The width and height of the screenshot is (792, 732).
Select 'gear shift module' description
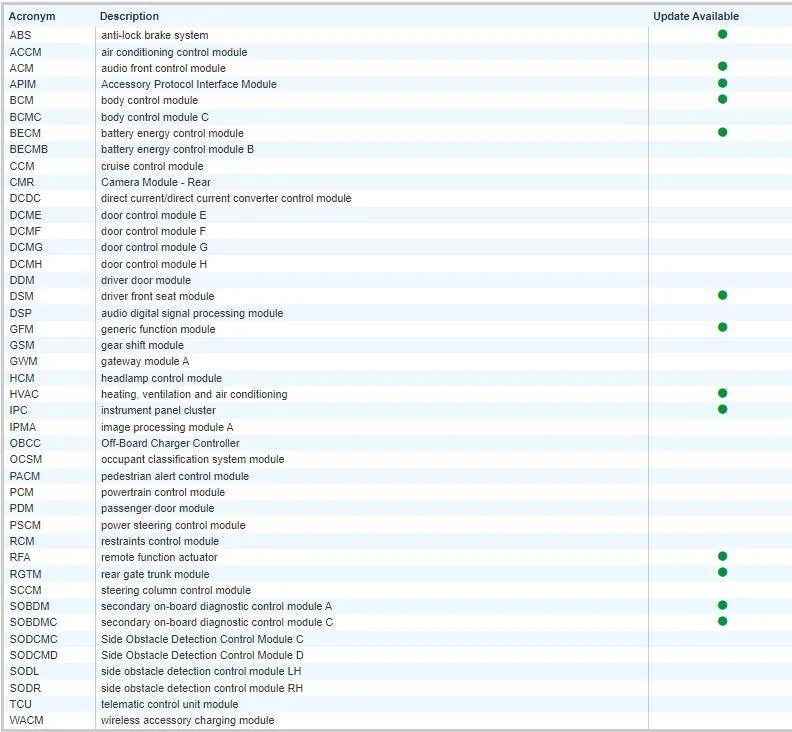pos(142,346)
